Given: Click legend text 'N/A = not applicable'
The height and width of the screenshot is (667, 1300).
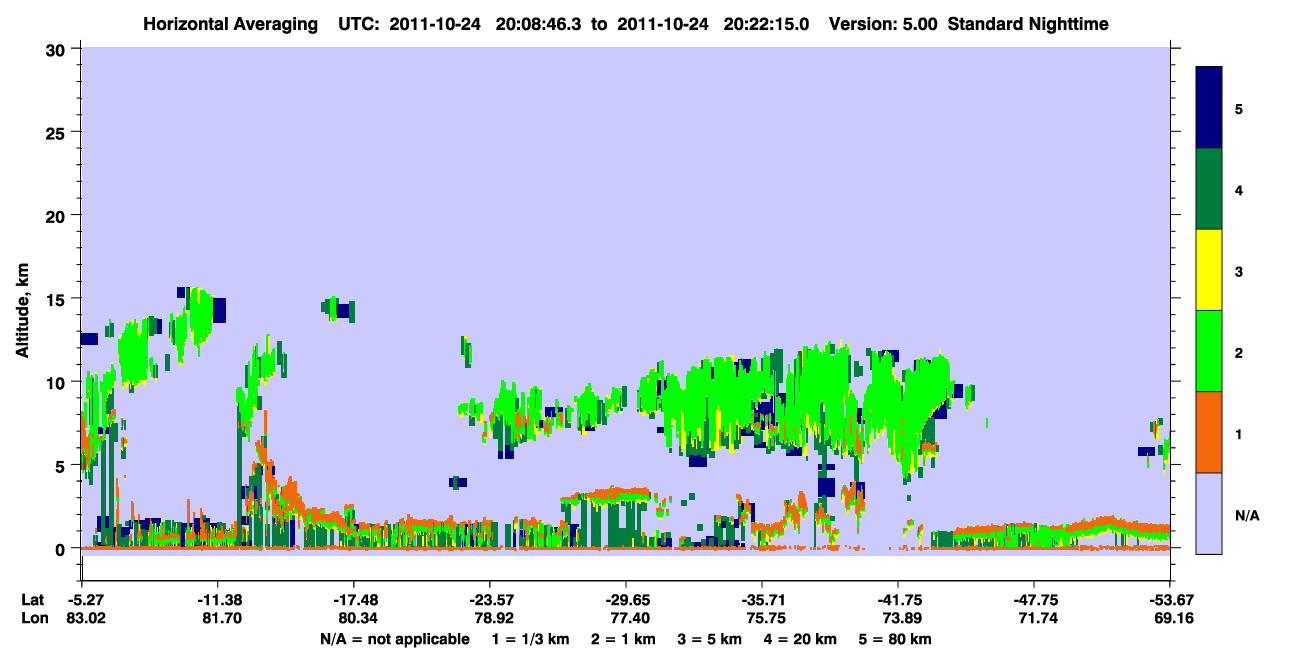Looking at the screenshot, I should pos(394,639).
